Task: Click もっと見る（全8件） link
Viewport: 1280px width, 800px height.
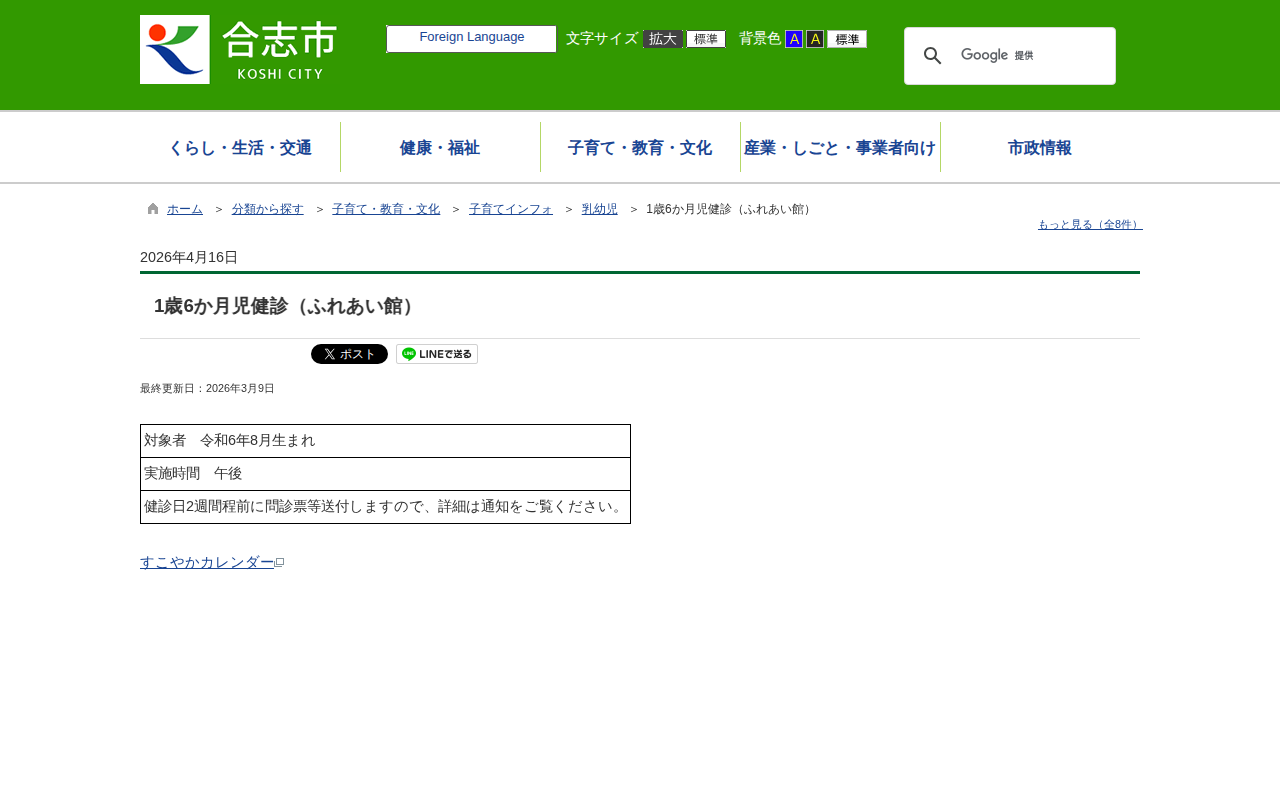Action: tap(1090, 224)
